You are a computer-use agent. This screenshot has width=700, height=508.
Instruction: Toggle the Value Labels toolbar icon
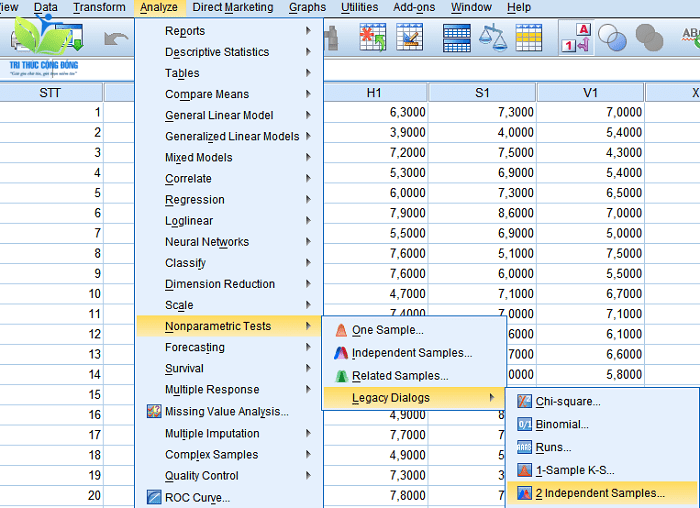tap(576, 37)
